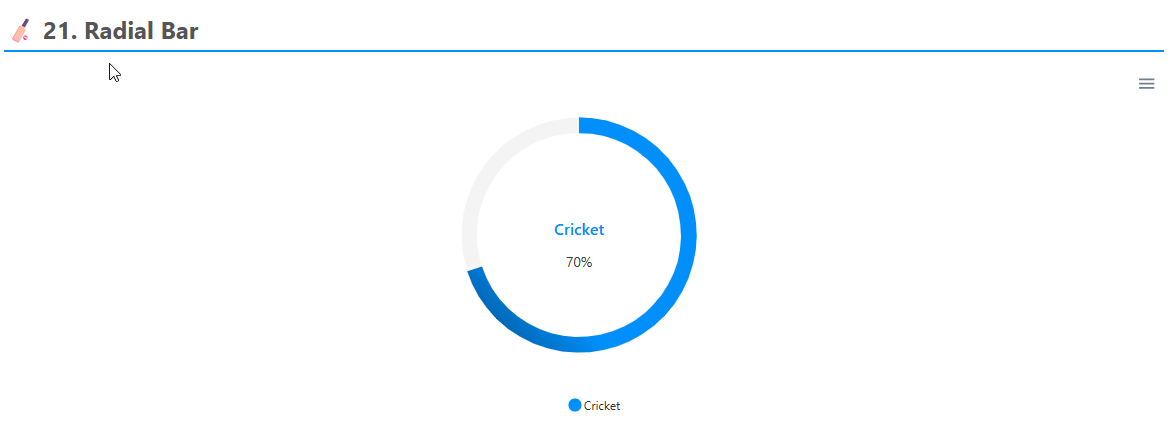This screenshot has width=1170, height=430.
Task: Open the chart hamburger menu
Action: (1146, 84)
